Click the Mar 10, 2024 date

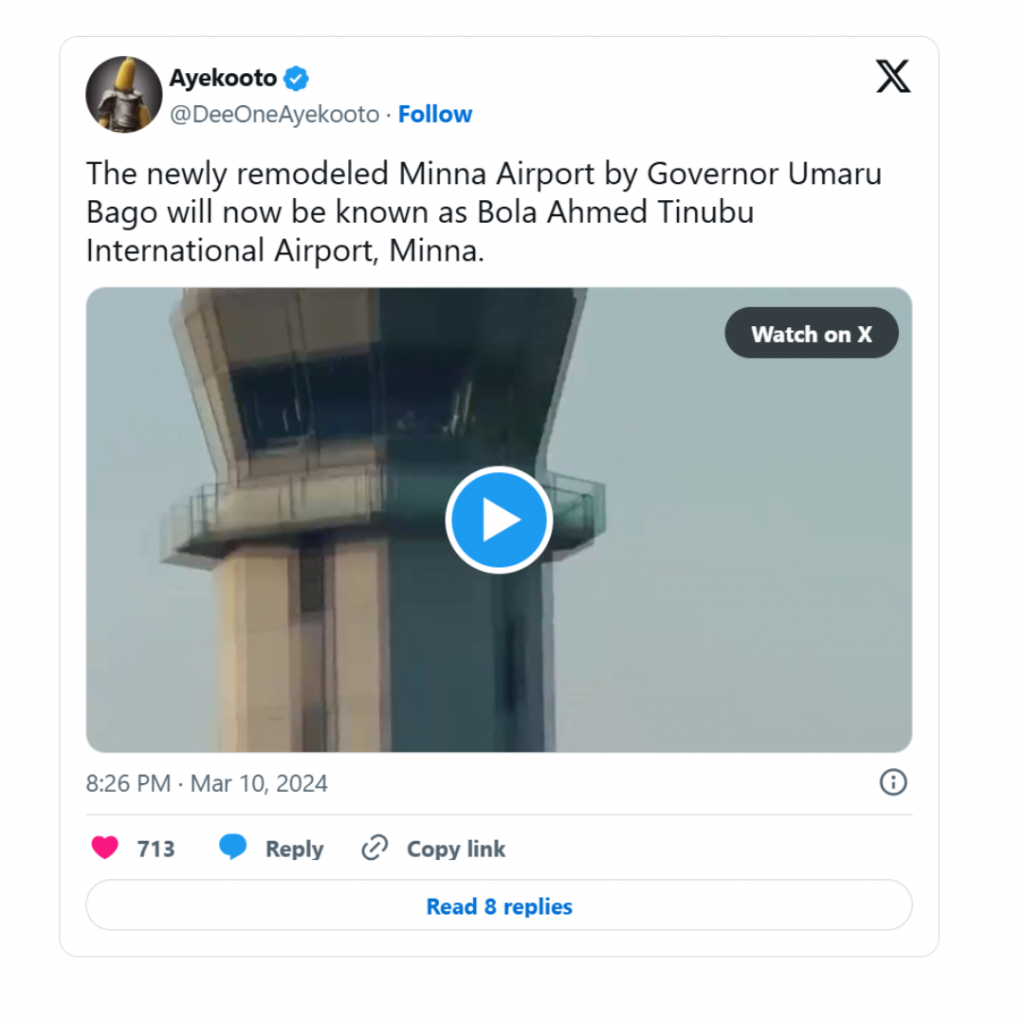click(259, 783)
